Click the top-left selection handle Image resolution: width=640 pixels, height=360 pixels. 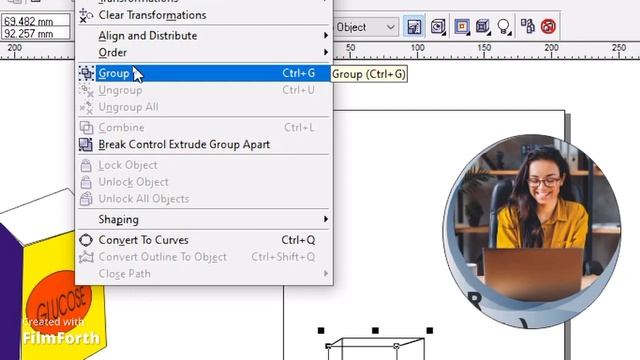[321, 330]
